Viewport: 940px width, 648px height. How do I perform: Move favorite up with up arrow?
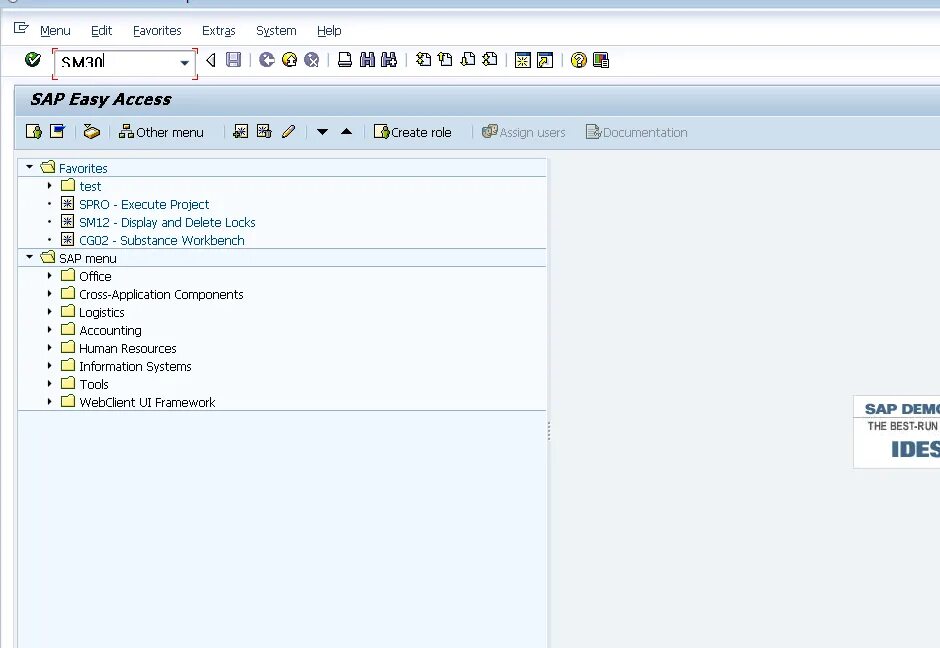pos(347,132)
